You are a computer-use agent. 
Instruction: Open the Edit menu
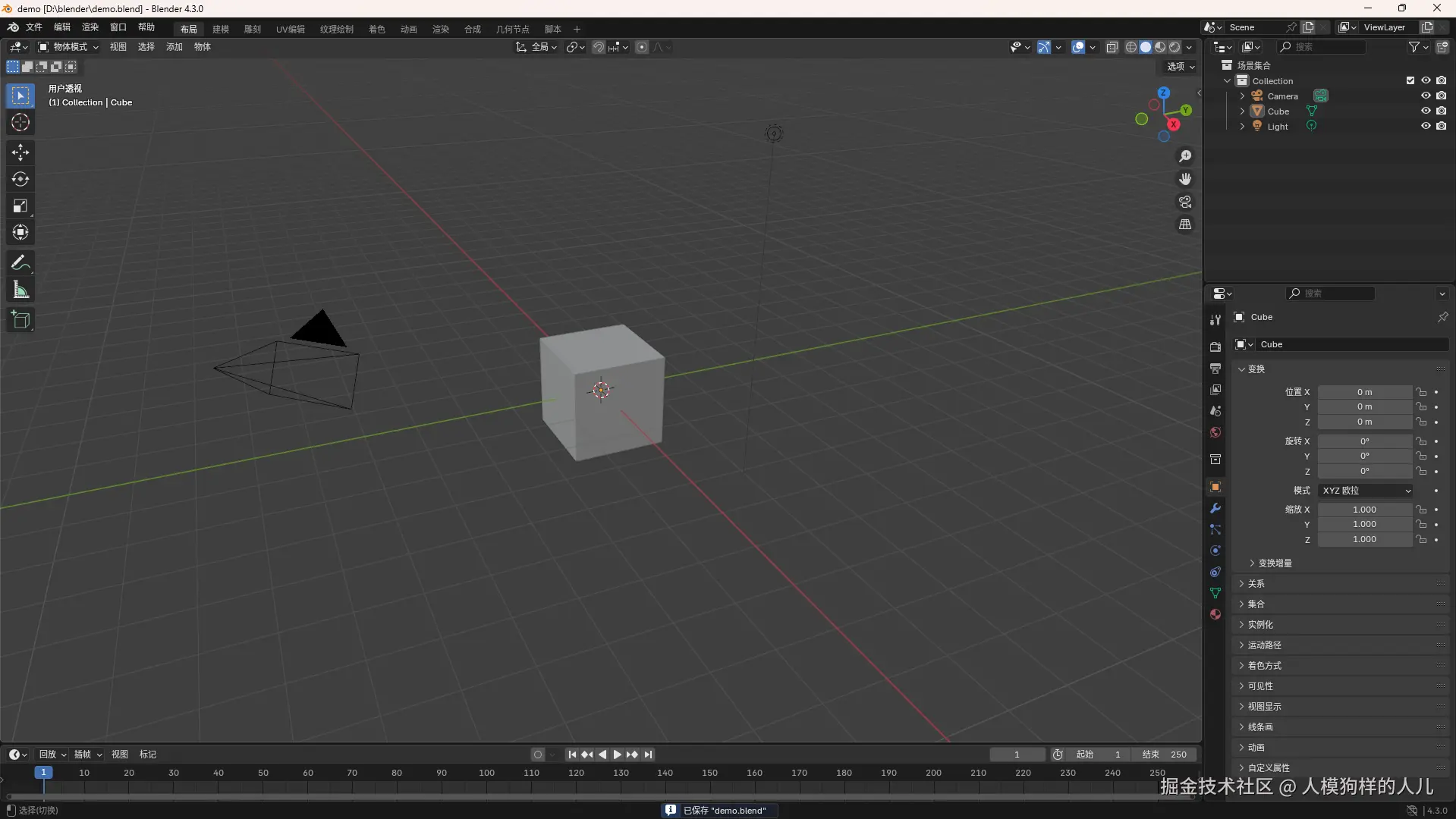[x=62, y=27]
